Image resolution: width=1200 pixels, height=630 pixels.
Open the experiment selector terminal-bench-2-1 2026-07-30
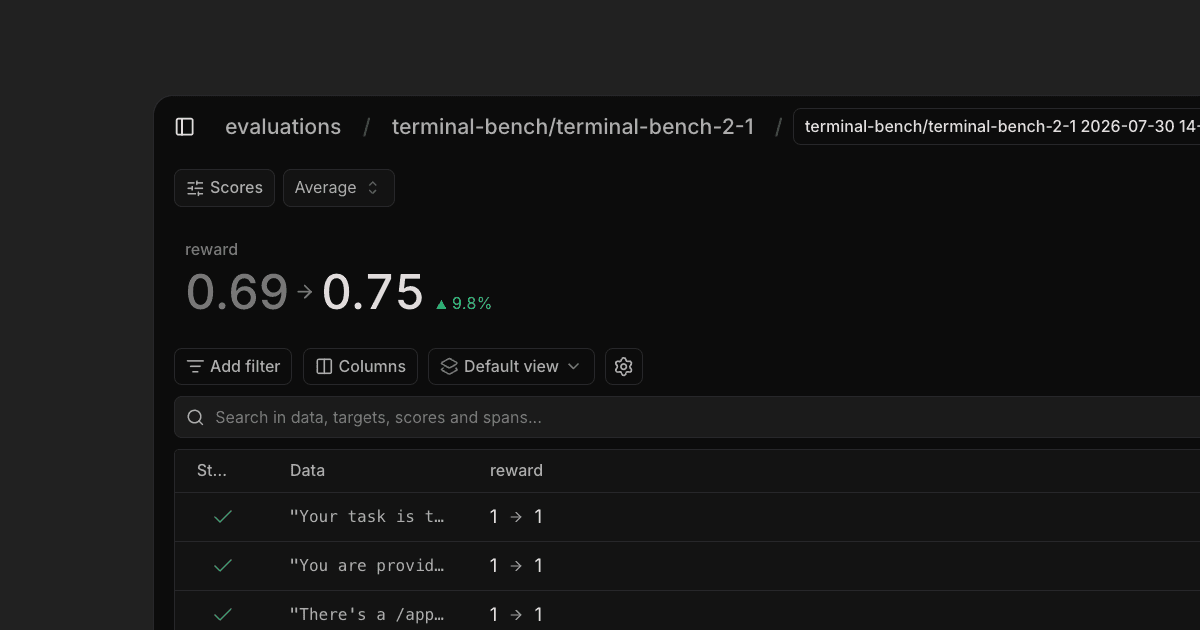(x=996, y=127)
